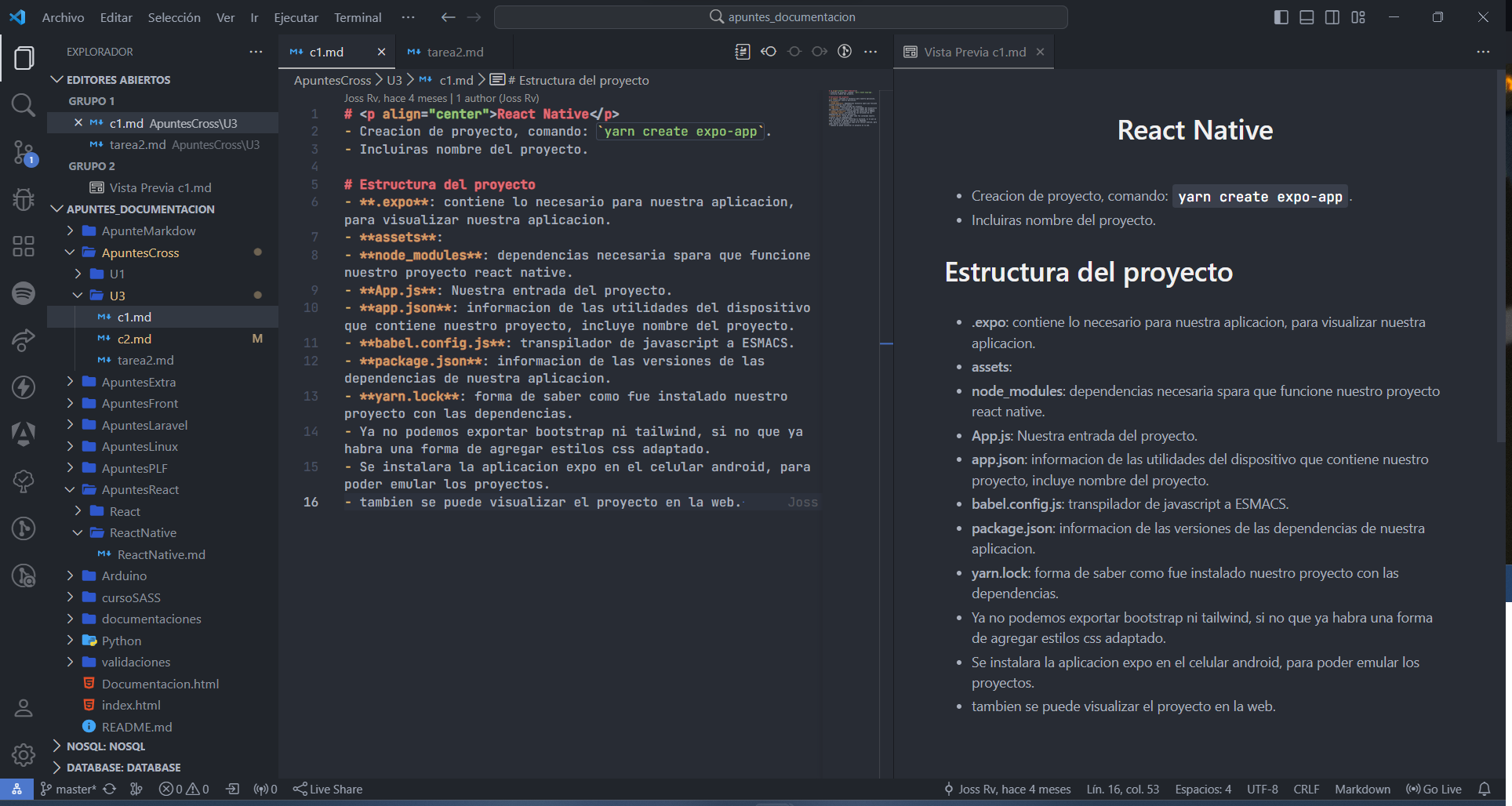Screen dimensions: 1512x806
Task: Open the Spotify sidebar icon
Action: coord(24,293)
